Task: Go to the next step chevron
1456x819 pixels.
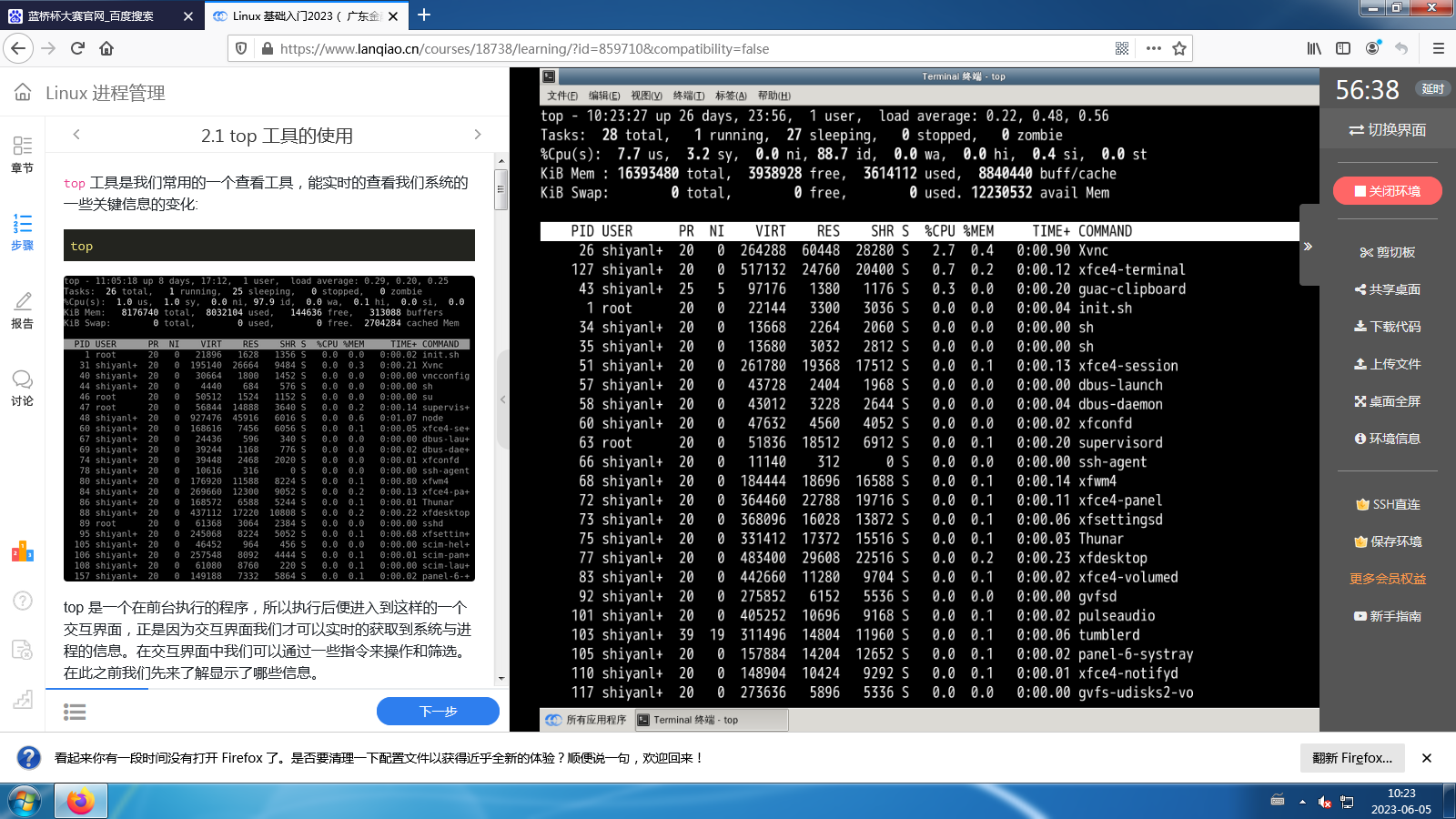Action: [x=478, y=135]
